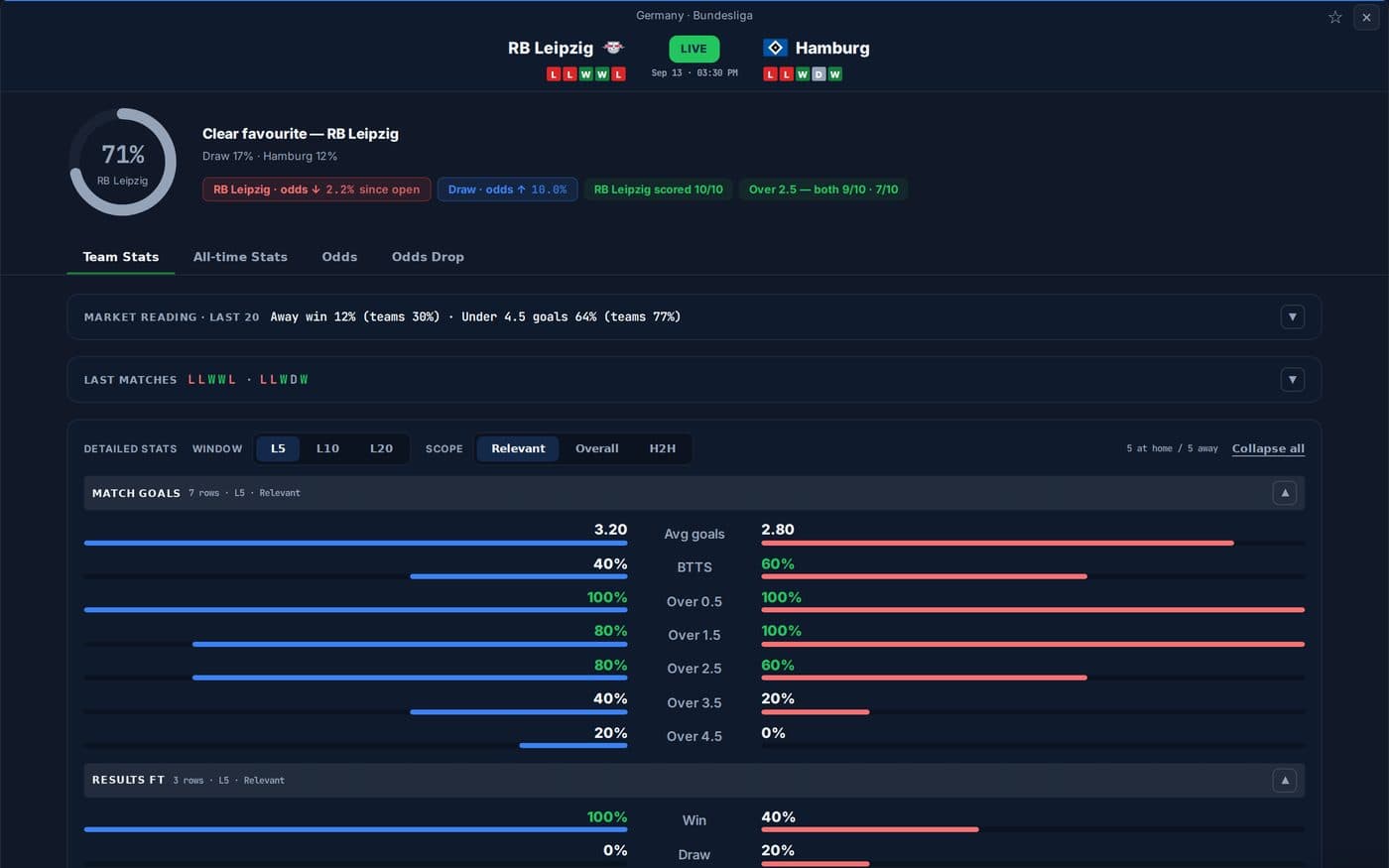Image resolution: width=1389 pixels, height=868 pixels.
Task: Click the 71% win probability ring
Action: pos(123,162)
